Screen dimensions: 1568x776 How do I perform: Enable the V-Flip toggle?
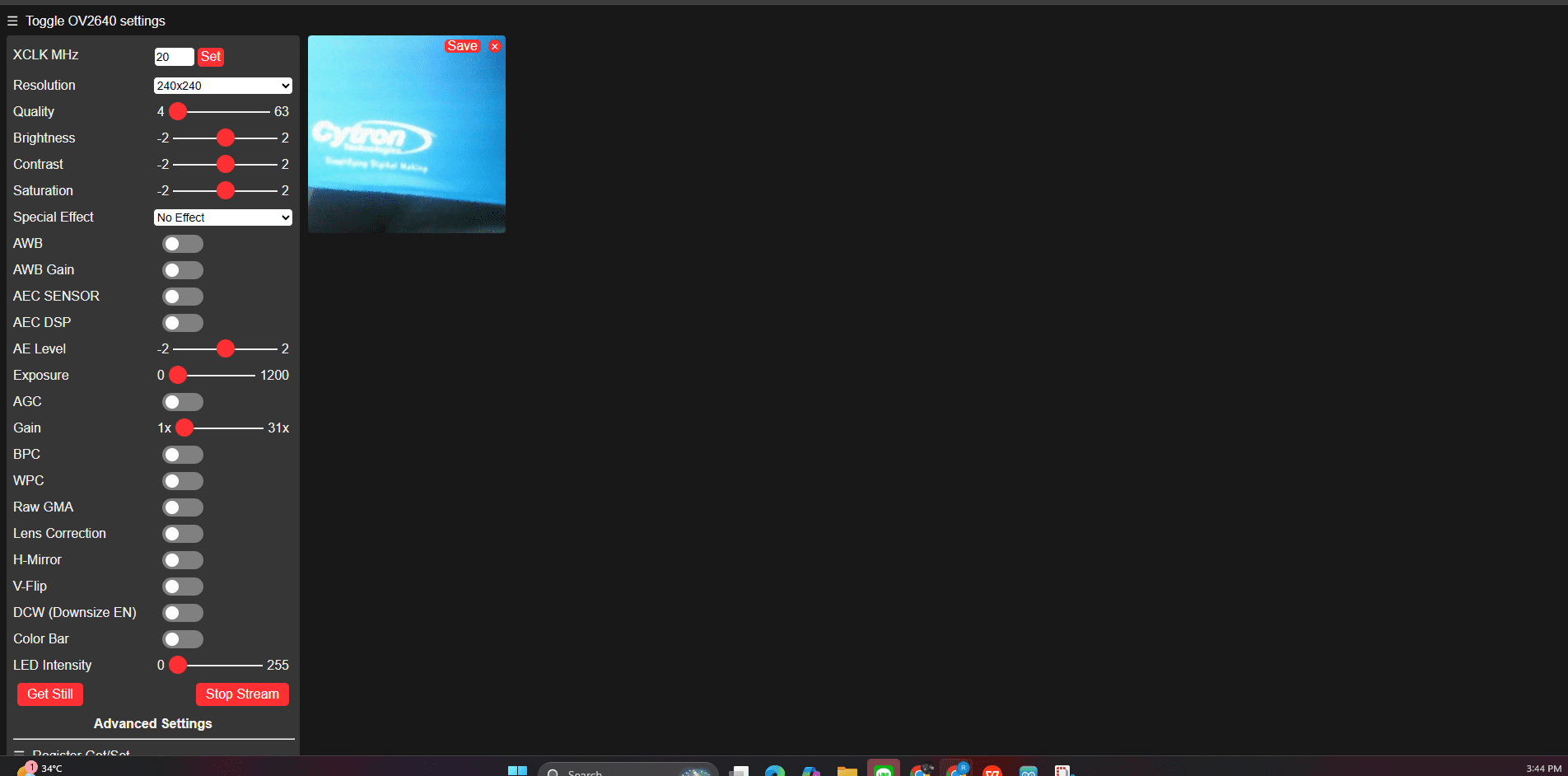click(183, 587)
